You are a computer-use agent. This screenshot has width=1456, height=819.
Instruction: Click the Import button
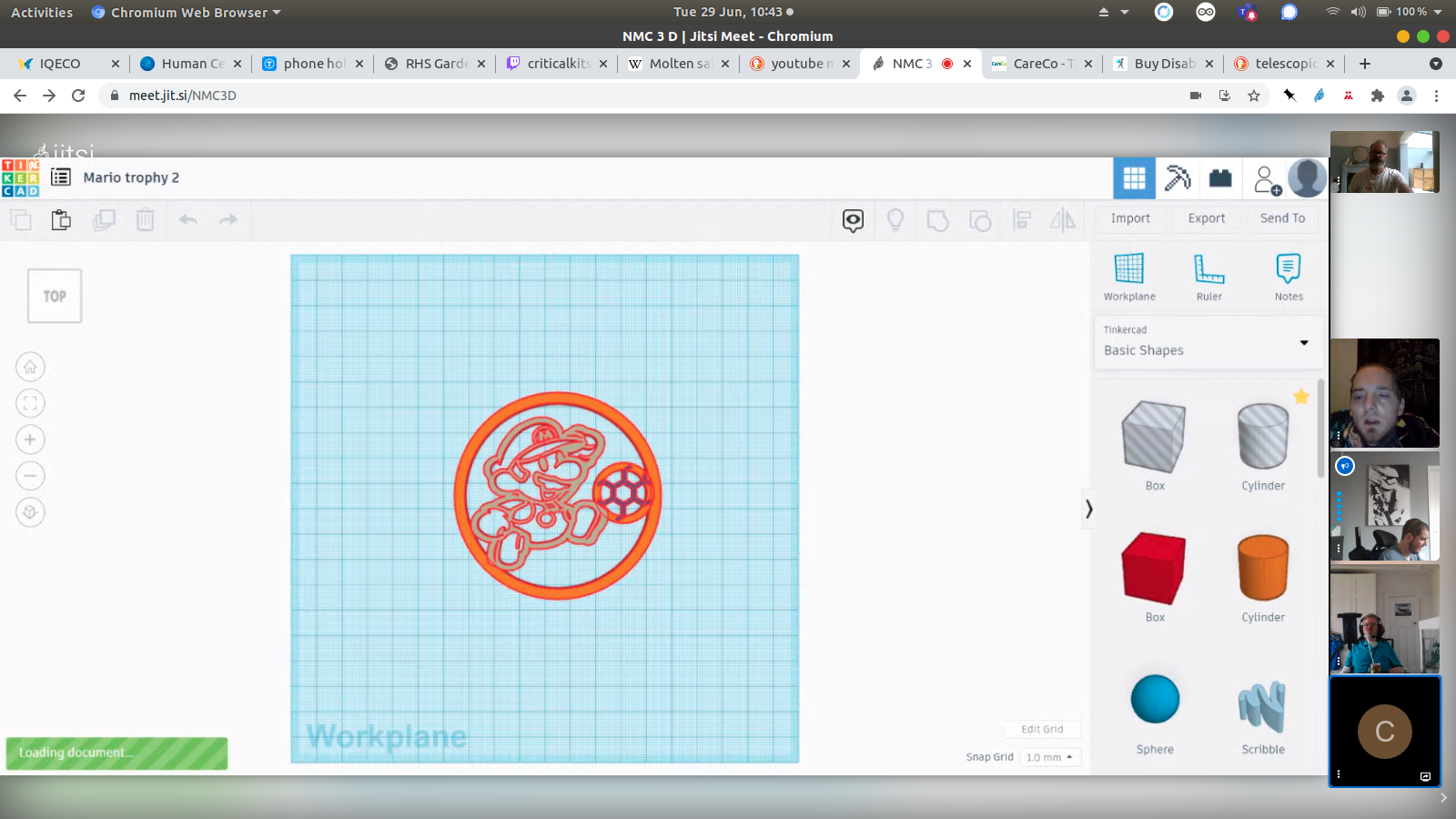tap(1130, 218)
